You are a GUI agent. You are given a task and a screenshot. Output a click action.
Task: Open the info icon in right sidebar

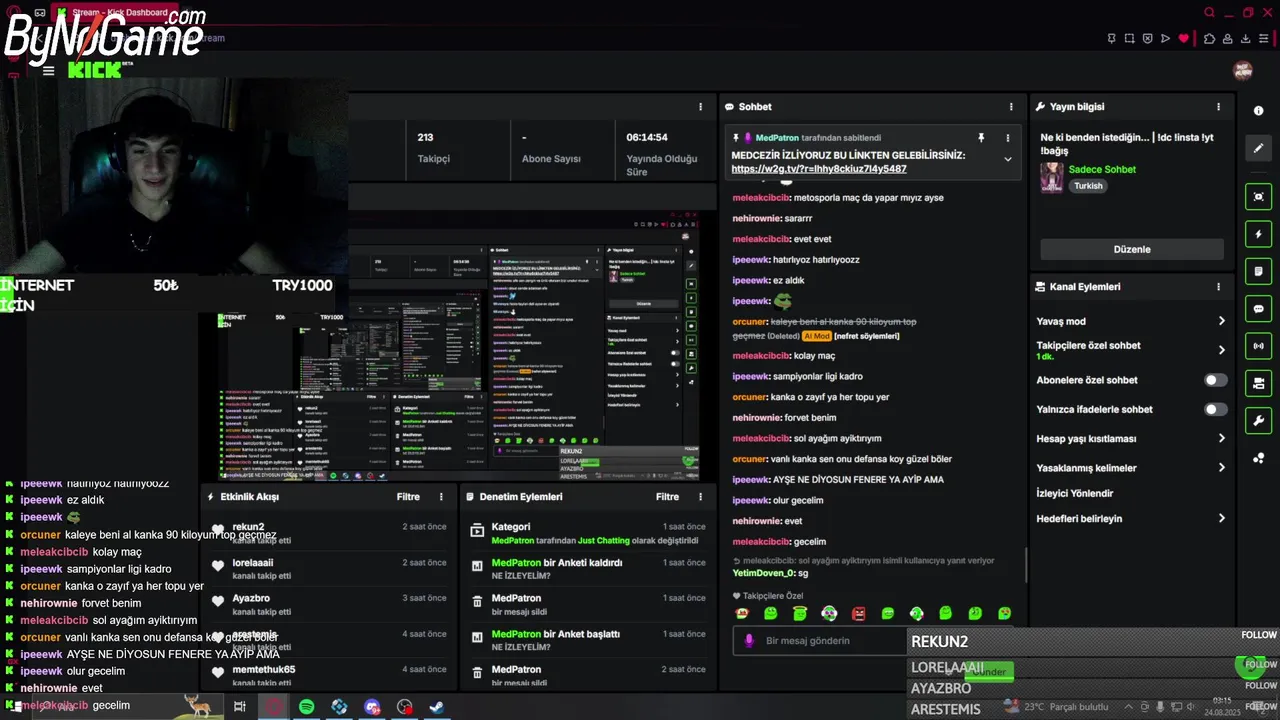point(1258,111)
